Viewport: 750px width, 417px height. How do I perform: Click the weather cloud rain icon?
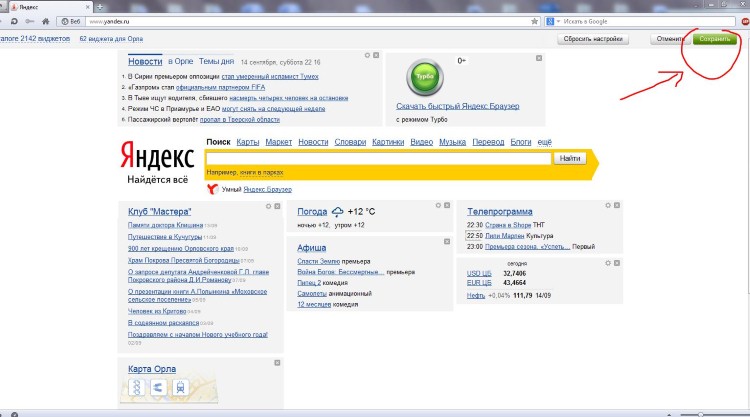[x=338, y=211]
